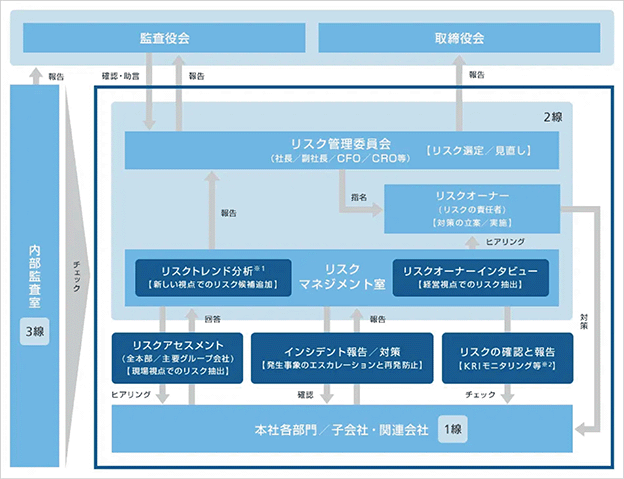Click the 3線 badge

35,331
